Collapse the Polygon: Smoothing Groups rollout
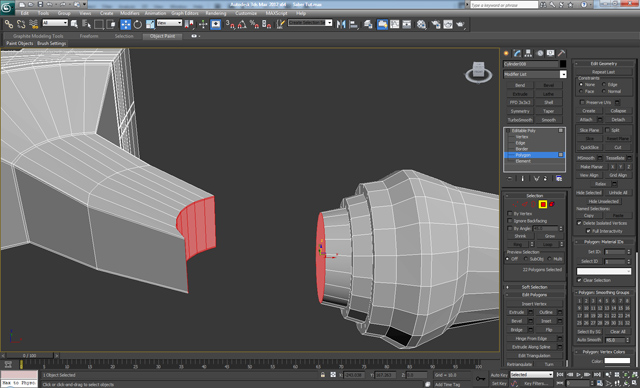The image size is (640, 388). coord(603,293)
